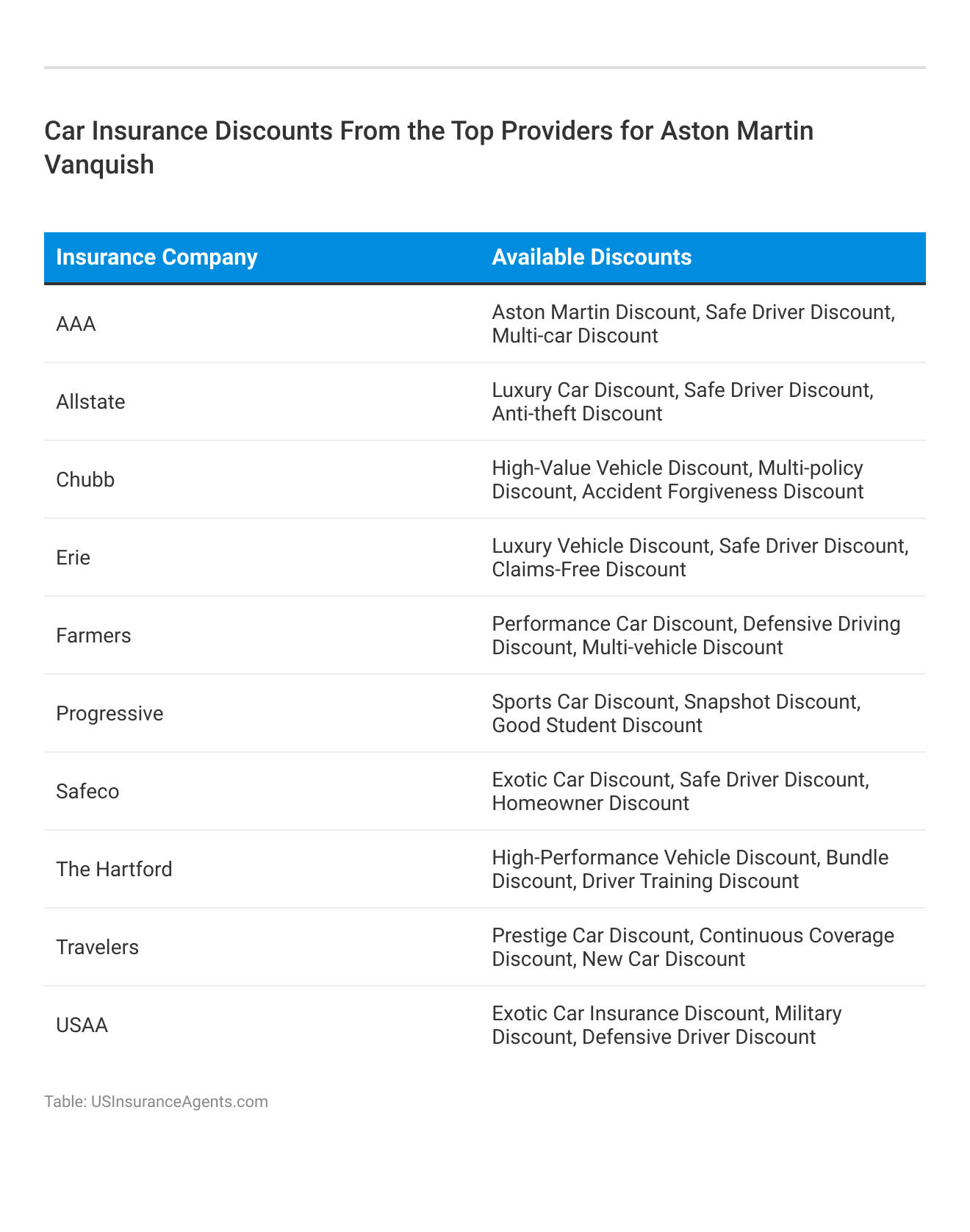Select the Progressive company cell
The height and width of the screenshot is (1232, 970).
[109, 714]
